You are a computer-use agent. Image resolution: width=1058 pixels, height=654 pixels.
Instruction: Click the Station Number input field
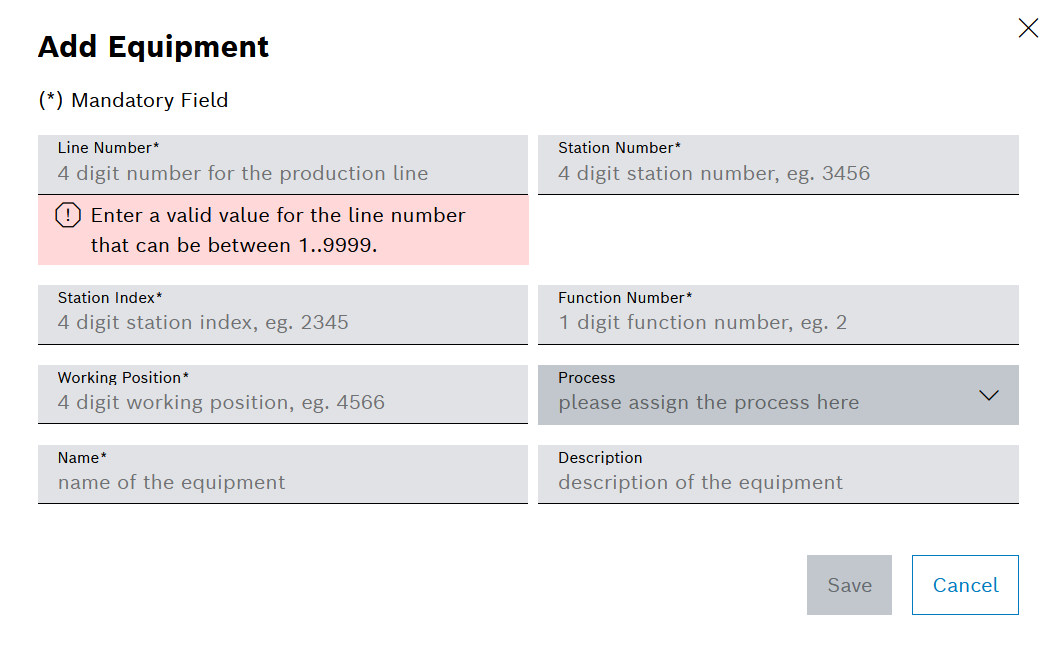(x=779, y=173)
